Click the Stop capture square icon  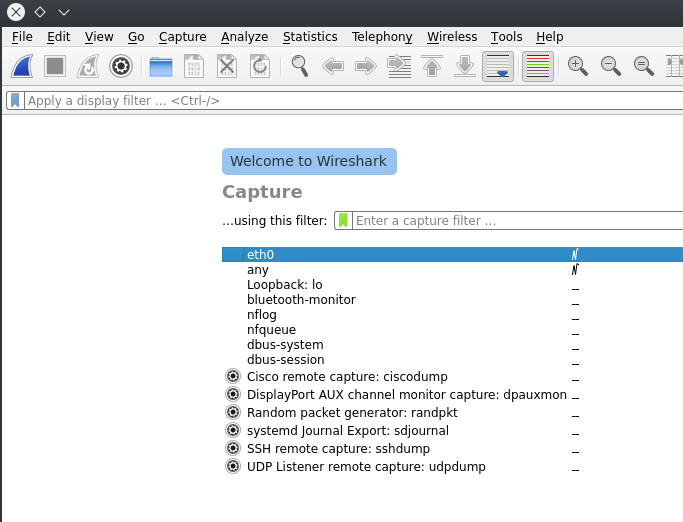pos(55,66)
